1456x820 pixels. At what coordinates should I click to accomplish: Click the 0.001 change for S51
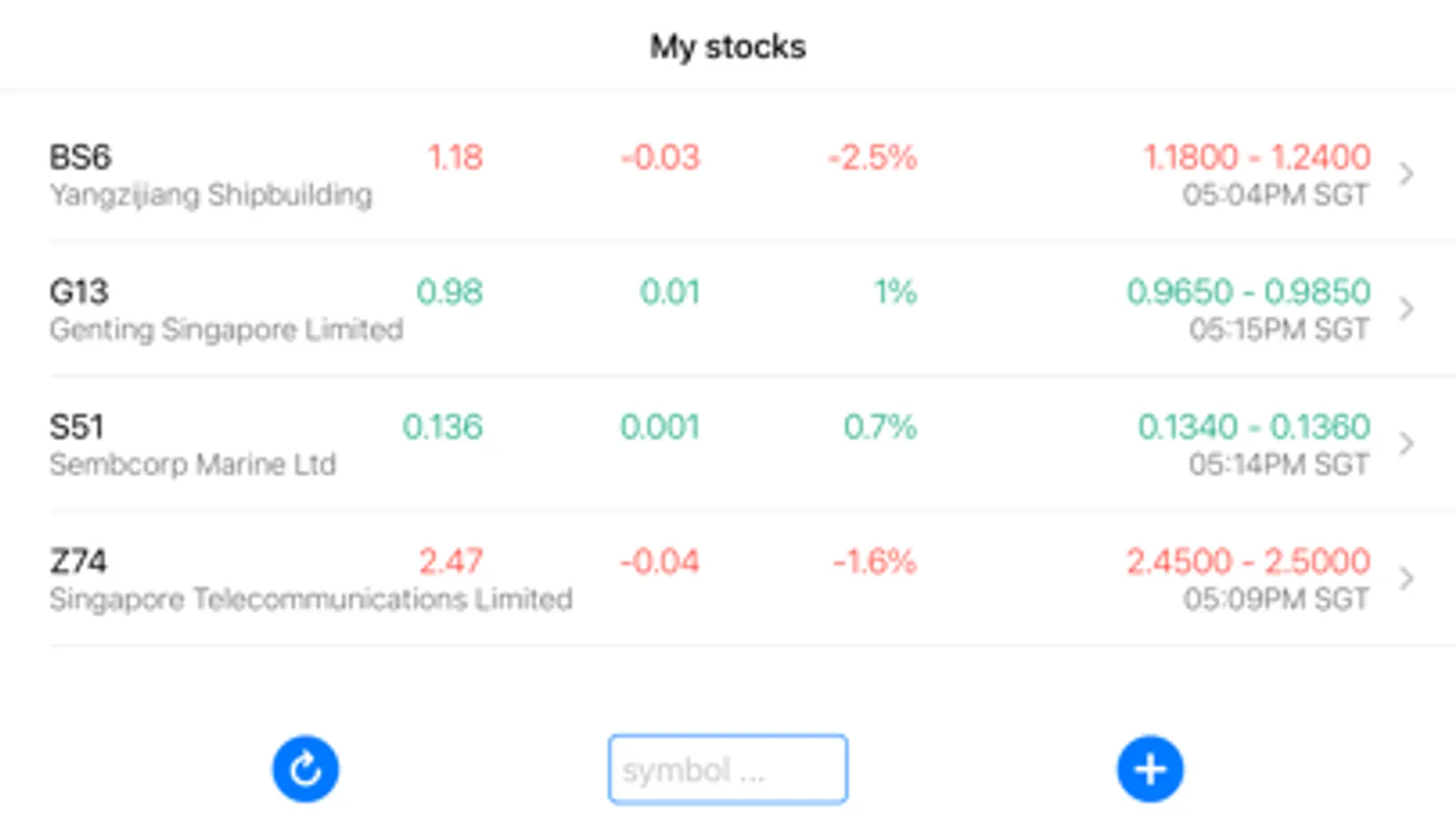point(660,427)
